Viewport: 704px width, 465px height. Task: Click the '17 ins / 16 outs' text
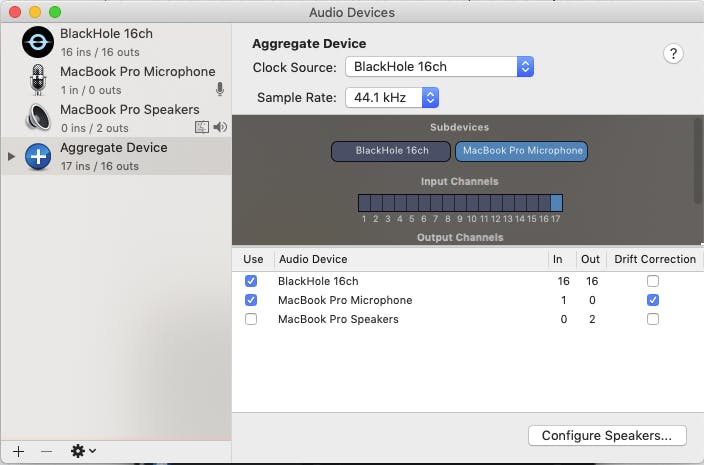click(x=100, y=166)
